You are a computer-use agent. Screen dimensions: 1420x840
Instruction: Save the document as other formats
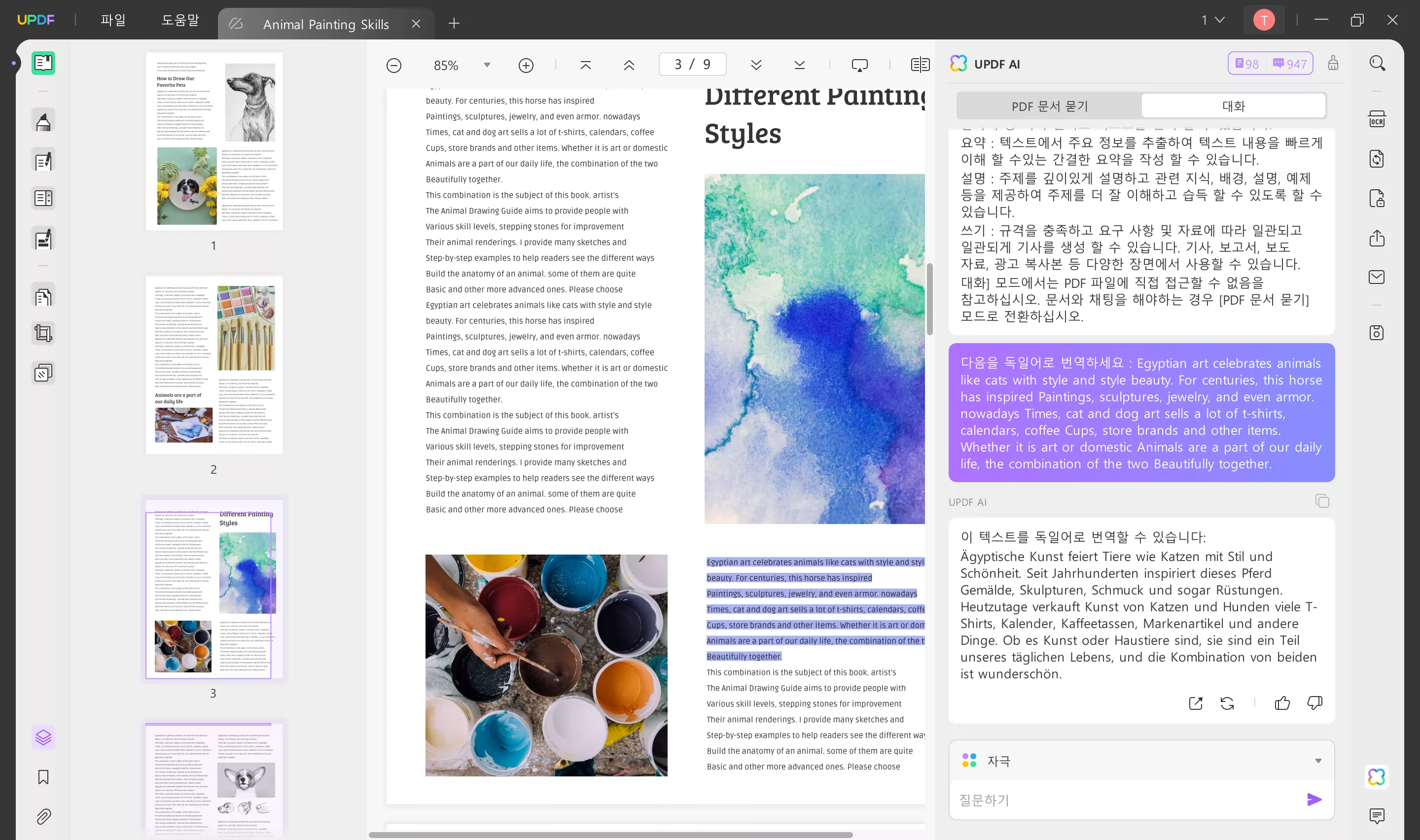[x=1377, y=333]
